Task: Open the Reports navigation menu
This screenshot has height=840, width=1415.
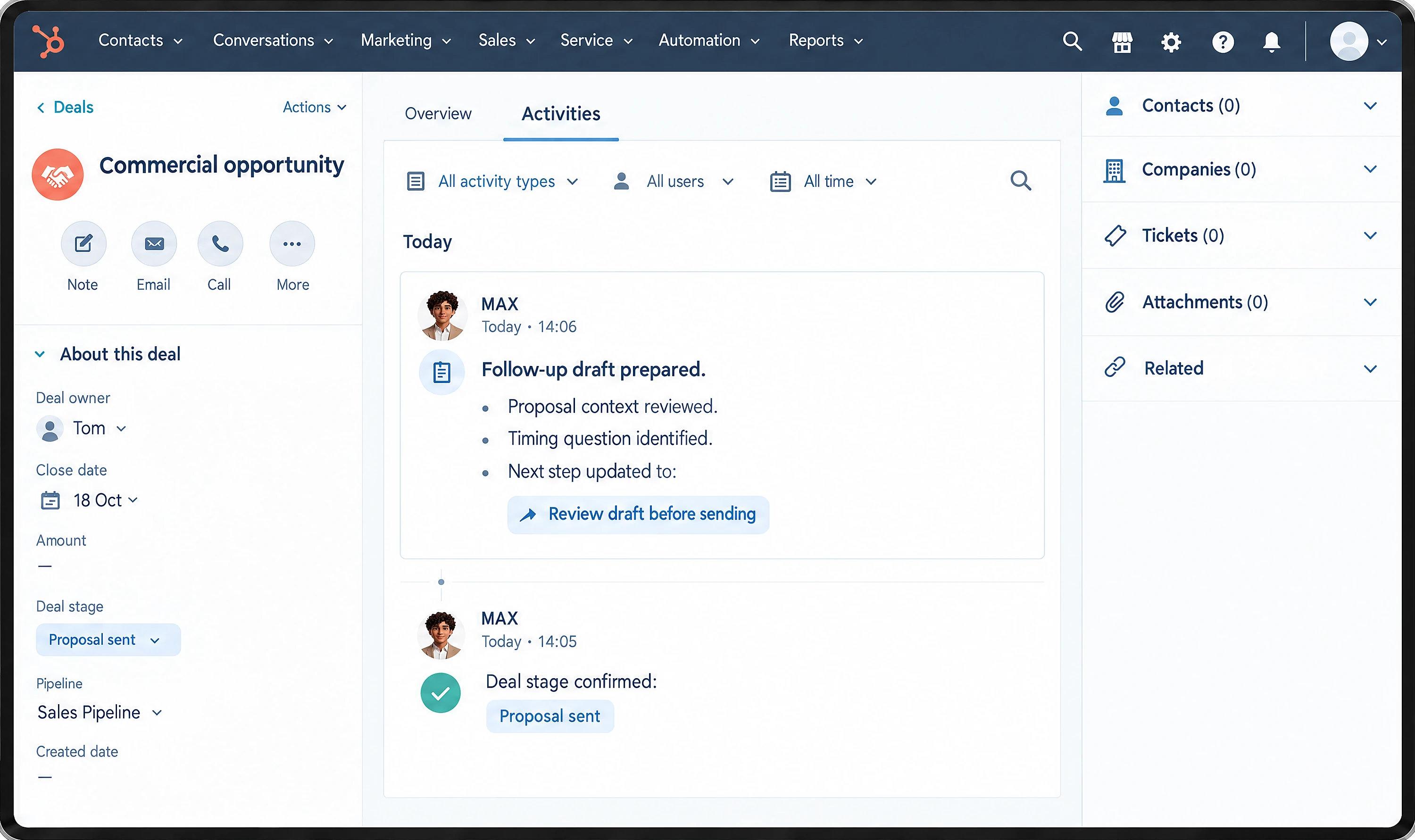Action: pyautogui.click(x=826, y=41)
